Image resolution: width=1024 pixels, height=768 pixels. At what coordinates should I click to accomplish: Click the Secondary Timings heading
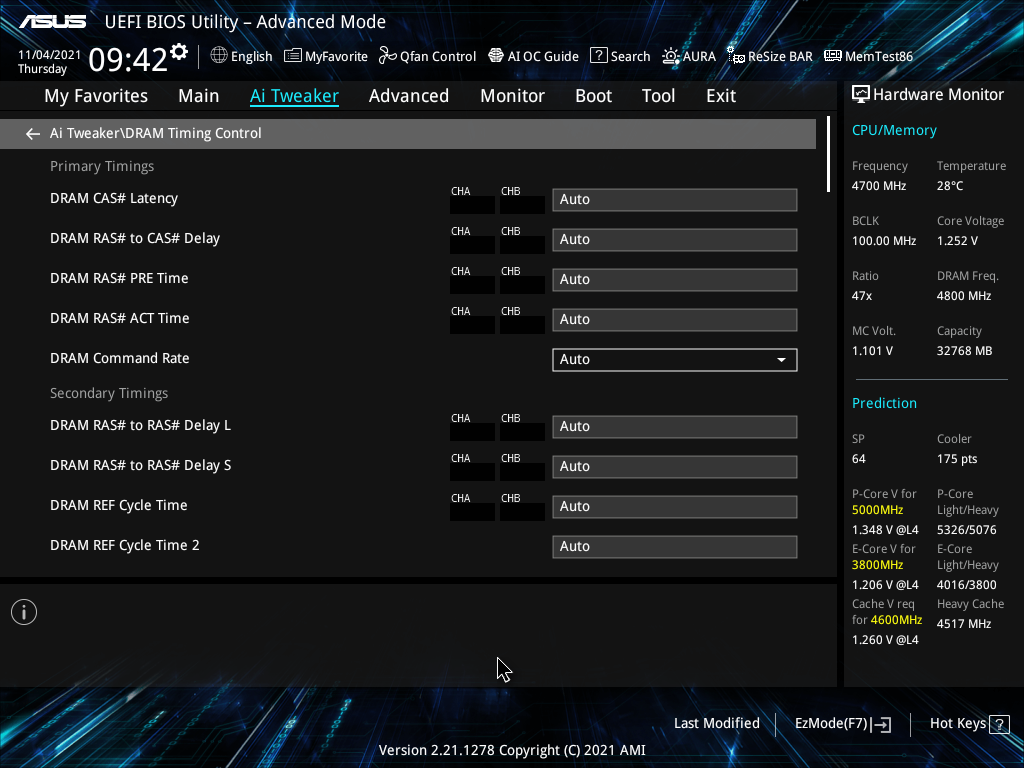coord(109,393)
